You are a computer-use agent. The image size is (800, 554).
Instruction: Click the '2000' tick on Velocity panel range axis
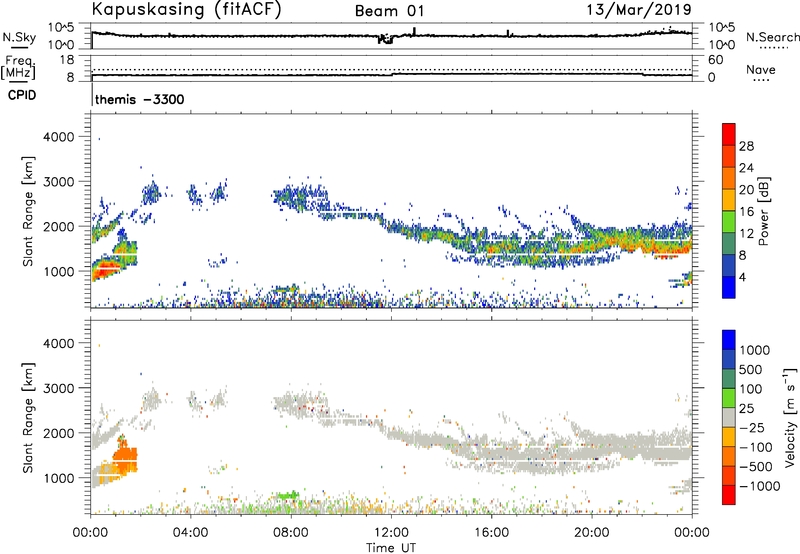pyautogui.click(x=59, y=433)
